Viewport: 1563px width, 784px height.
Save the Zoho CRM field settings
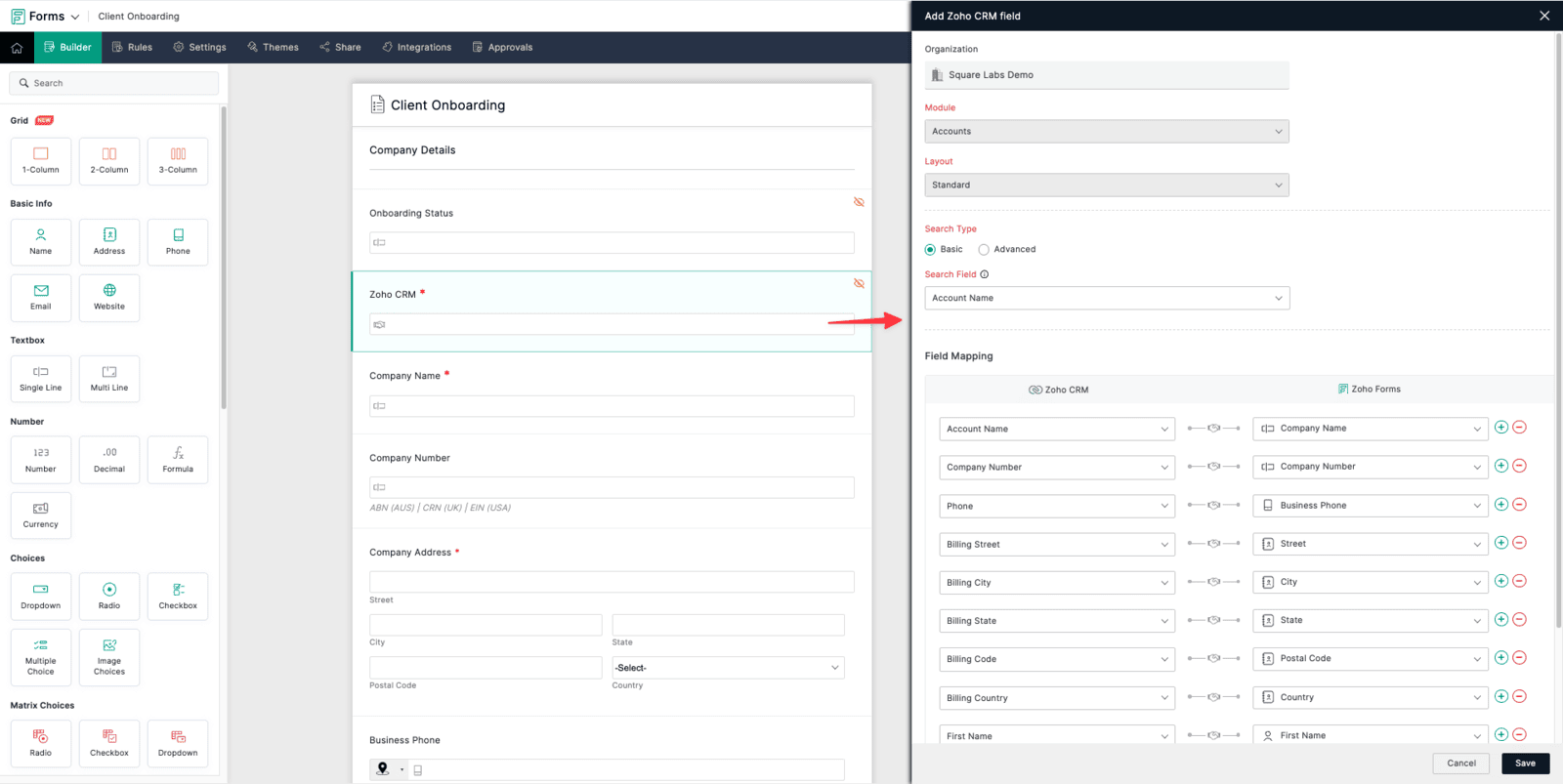pyautogui.click(x=1525, y=763)
